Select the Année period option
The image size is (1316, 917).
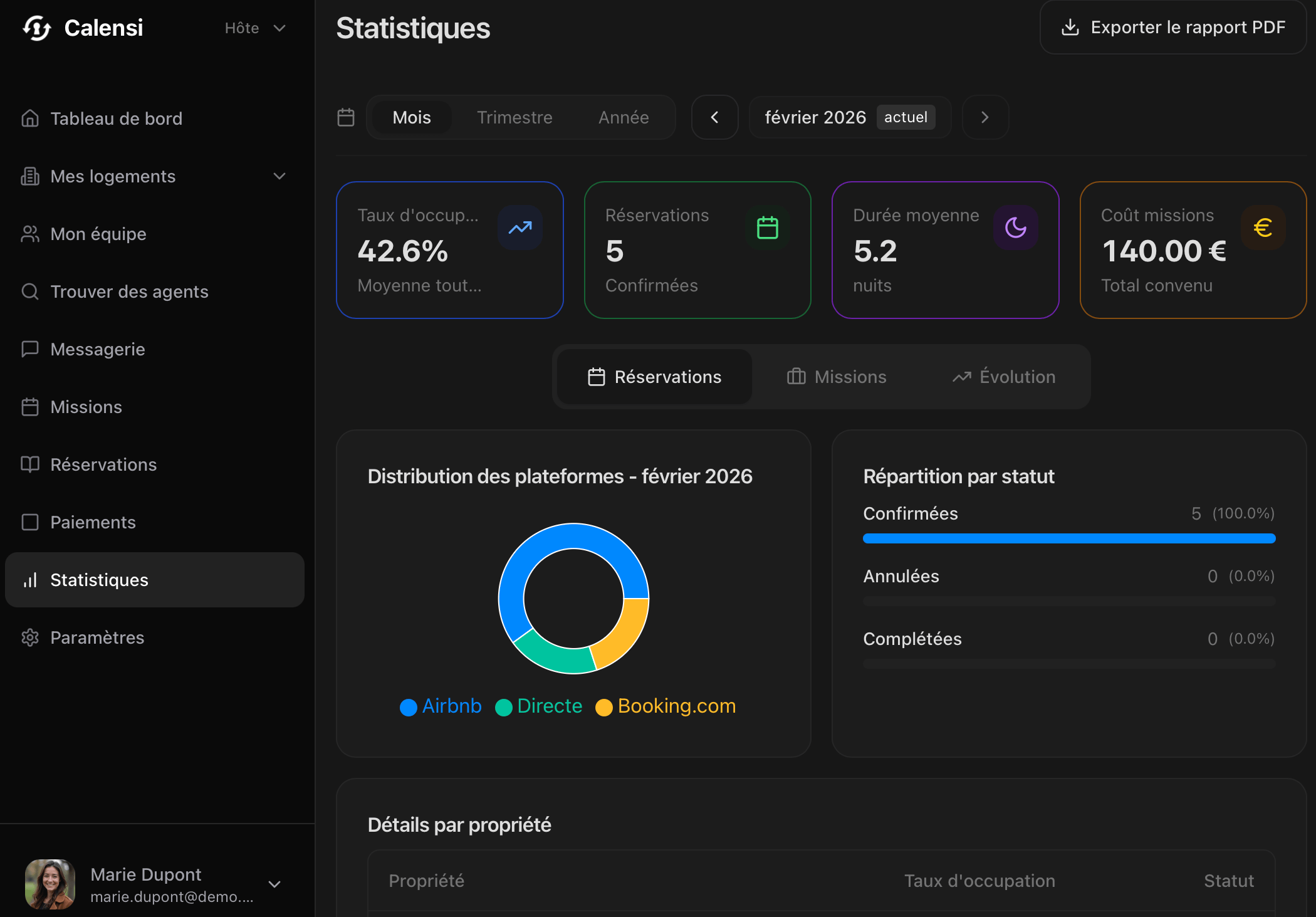[x=624, y=117]
